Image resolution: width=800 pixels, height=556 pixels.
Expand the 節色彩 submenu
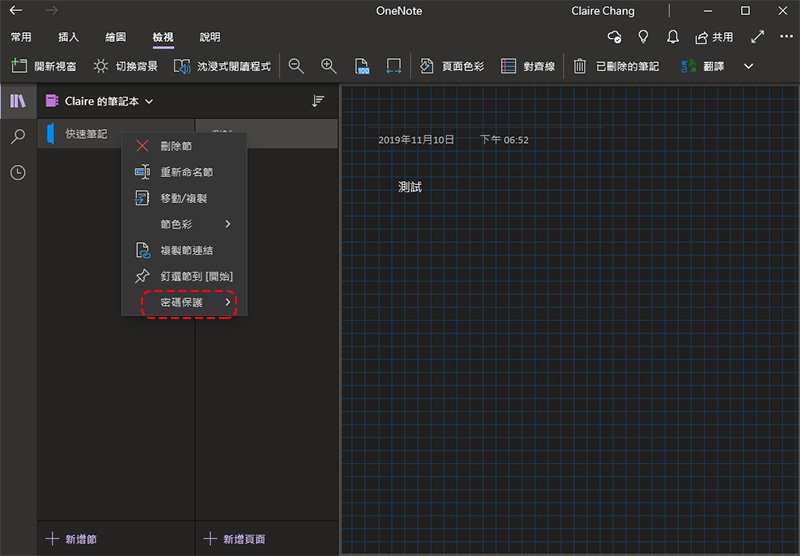tap(184, 224)
